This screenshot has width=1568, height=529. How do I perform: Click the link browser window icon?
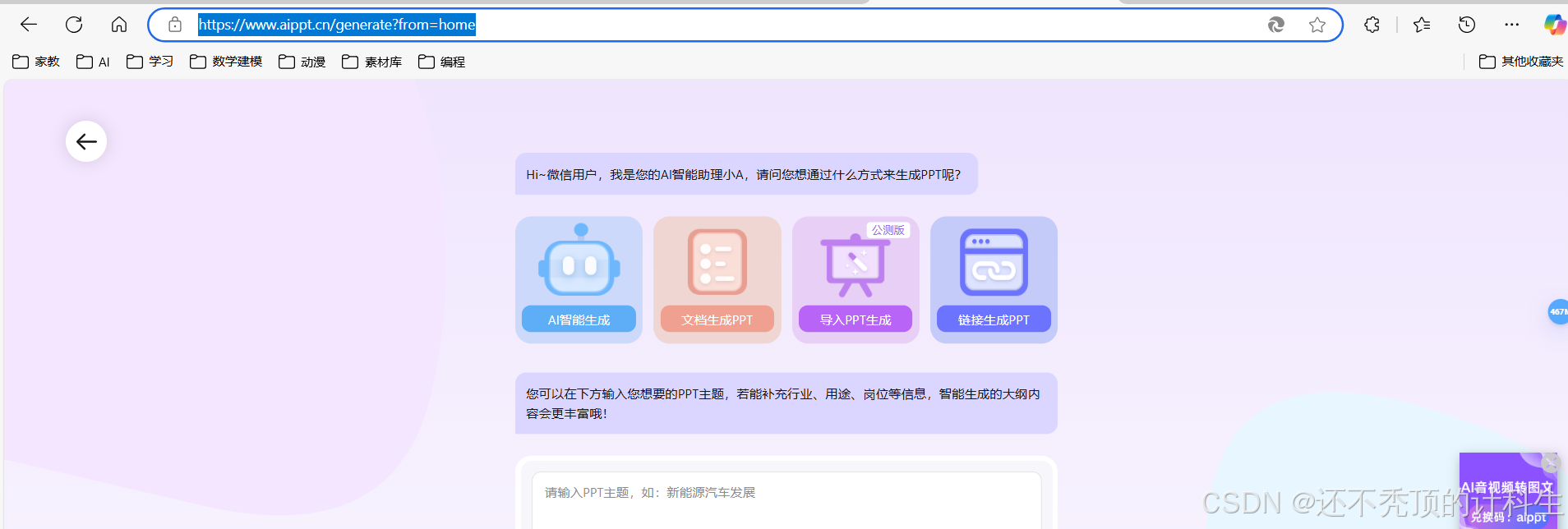tap(994, 262)
